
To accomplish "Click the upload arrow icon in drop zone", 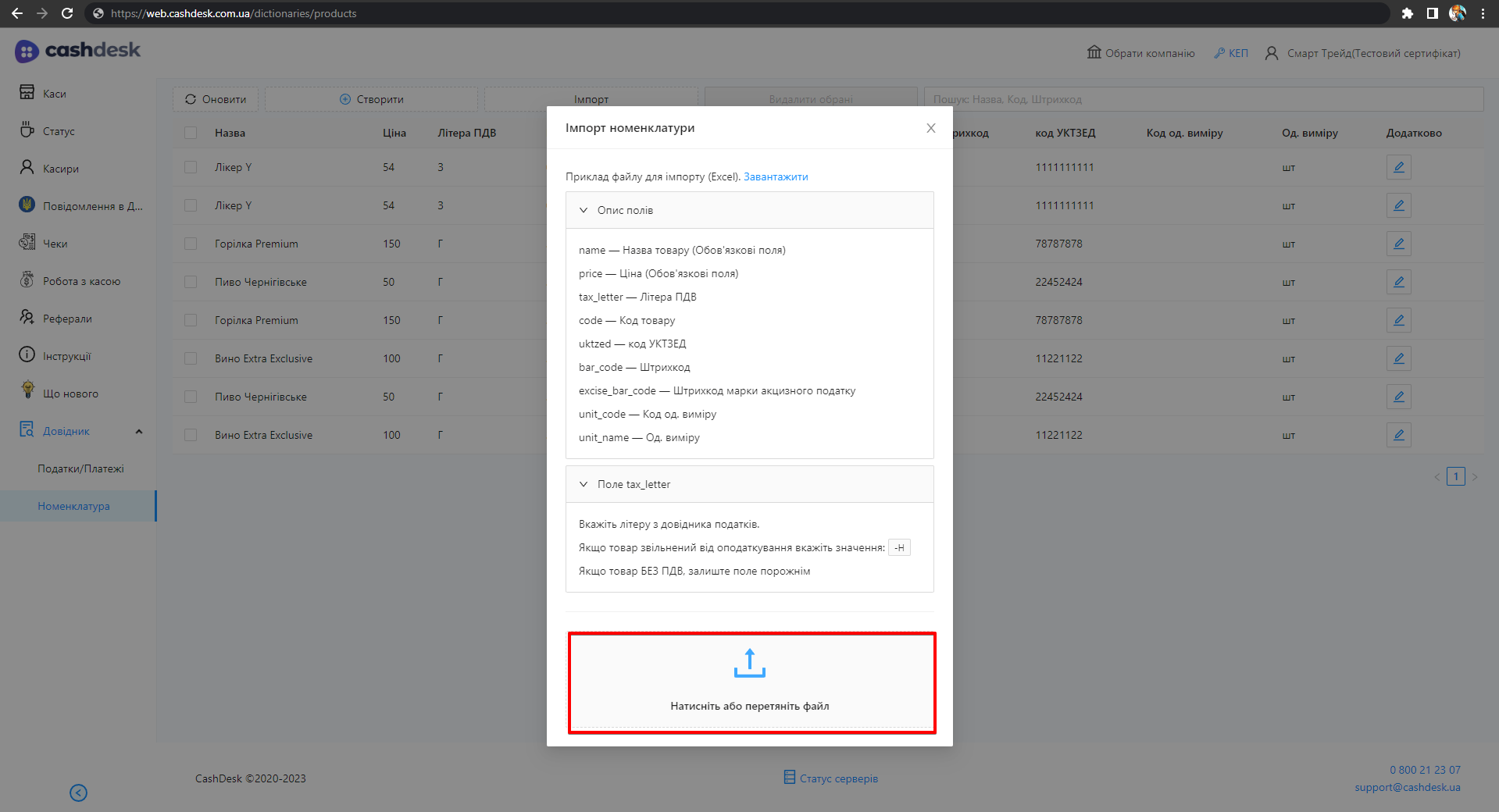I will click(749, 663).
